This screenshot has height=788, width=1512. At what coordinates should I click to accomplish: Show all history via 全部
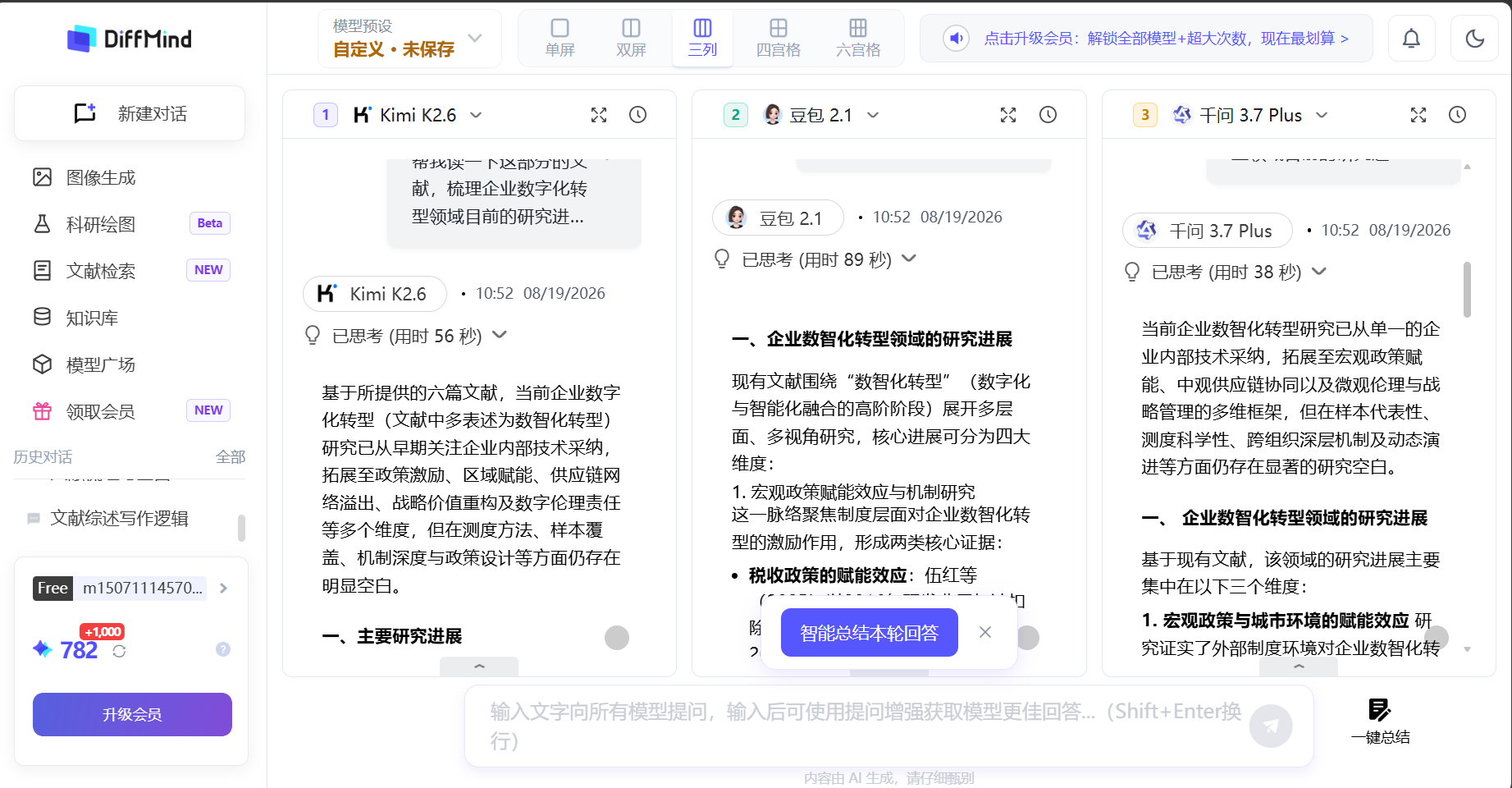click(231, 457)
